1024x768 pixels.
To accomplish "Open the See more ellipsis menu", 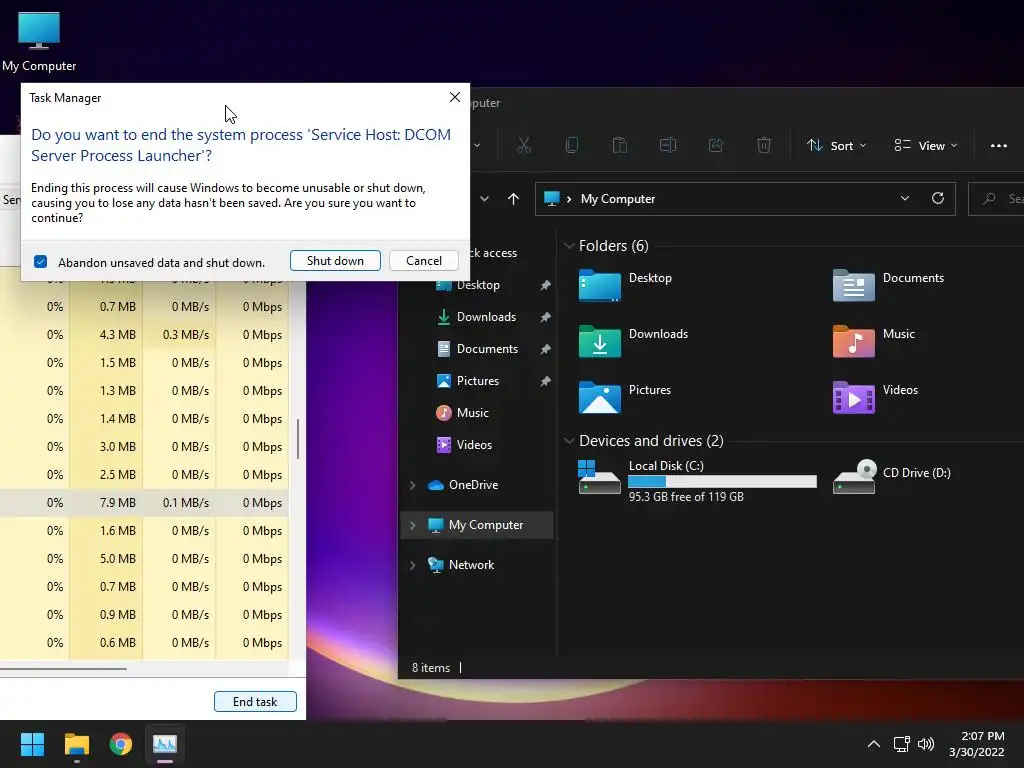I will pyautogui.click(x=999, y=146).
